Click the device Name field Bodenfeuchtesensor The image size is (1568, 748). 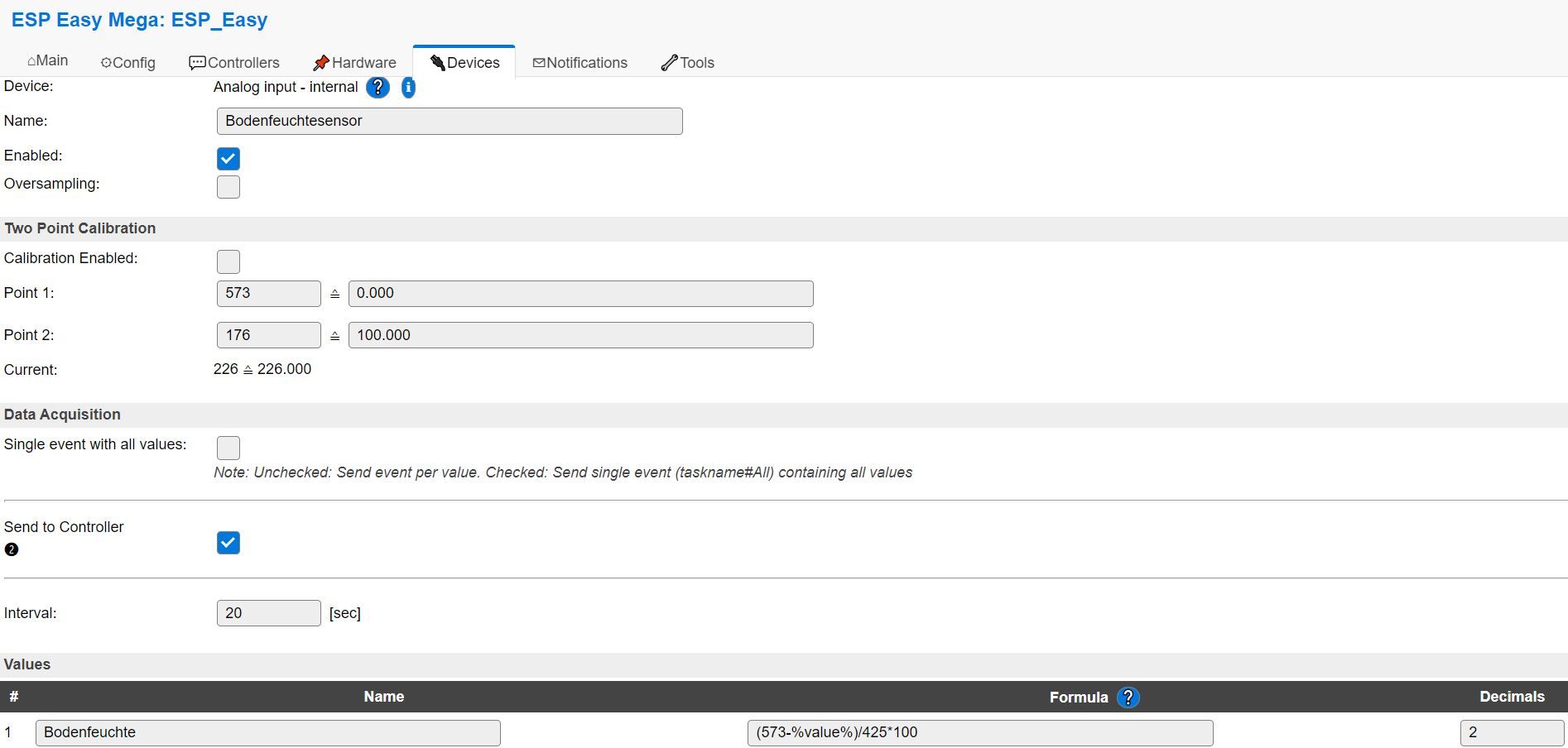[x=450, y=121]
